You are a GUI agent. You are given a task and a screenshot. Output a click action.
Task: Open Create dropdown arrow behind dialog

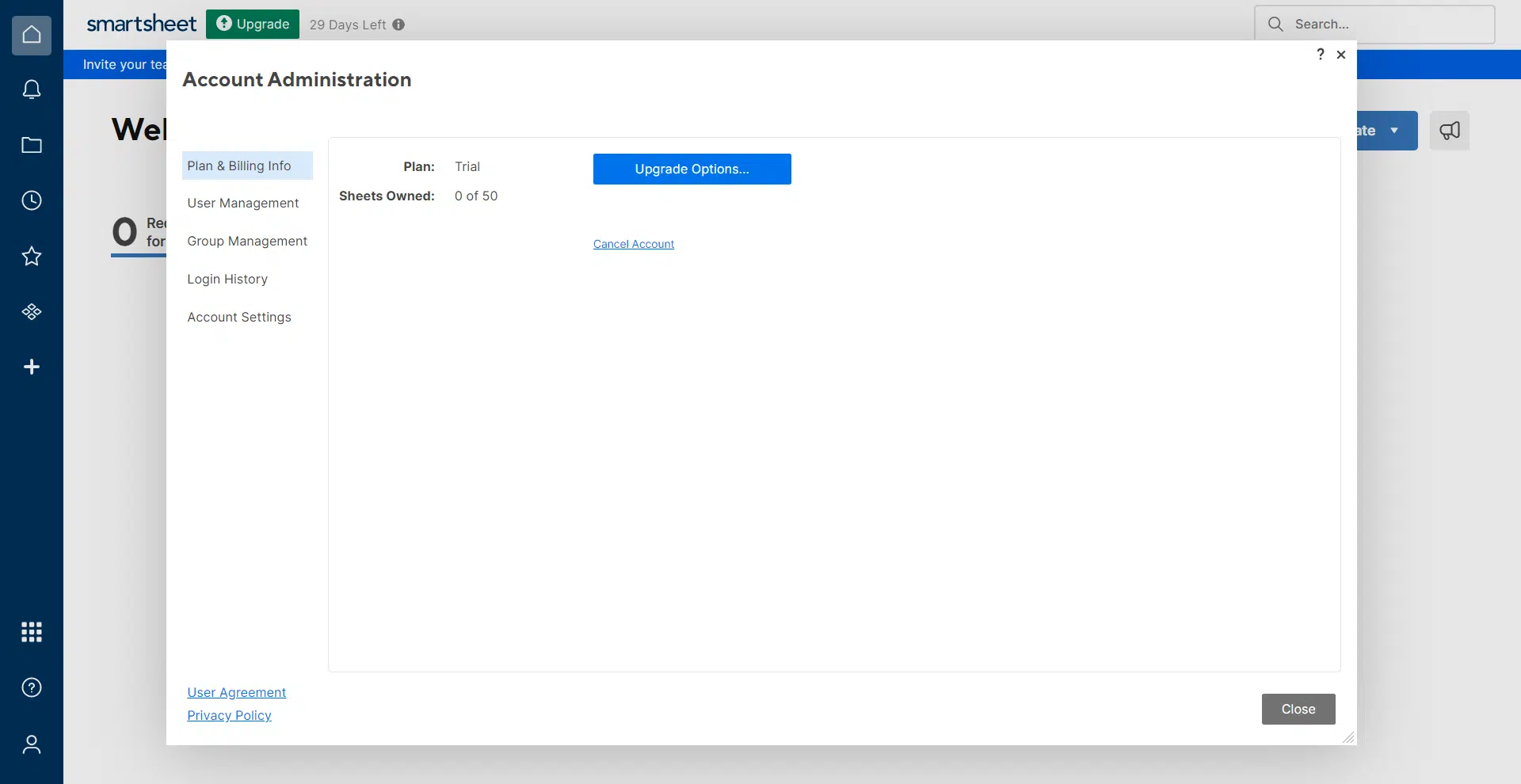click(x=1394, y=131)
